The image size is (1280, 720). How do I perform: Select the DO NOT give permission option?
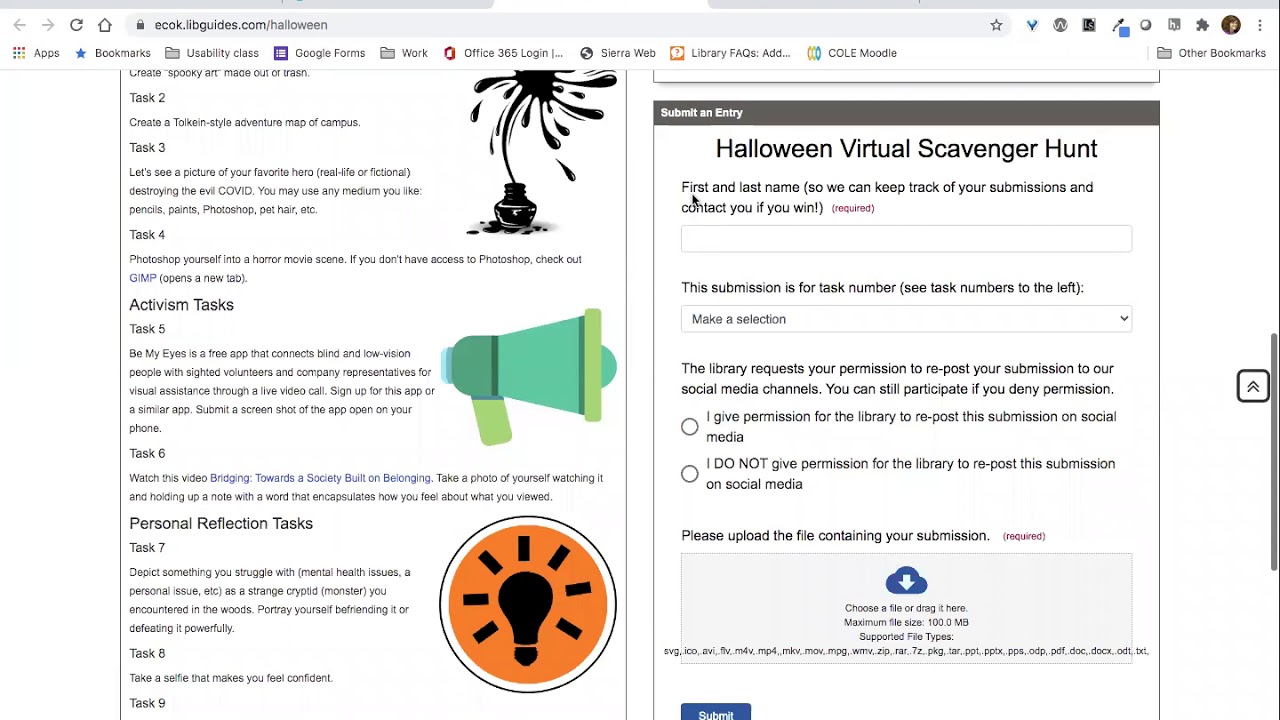click(x=690, y=474)
